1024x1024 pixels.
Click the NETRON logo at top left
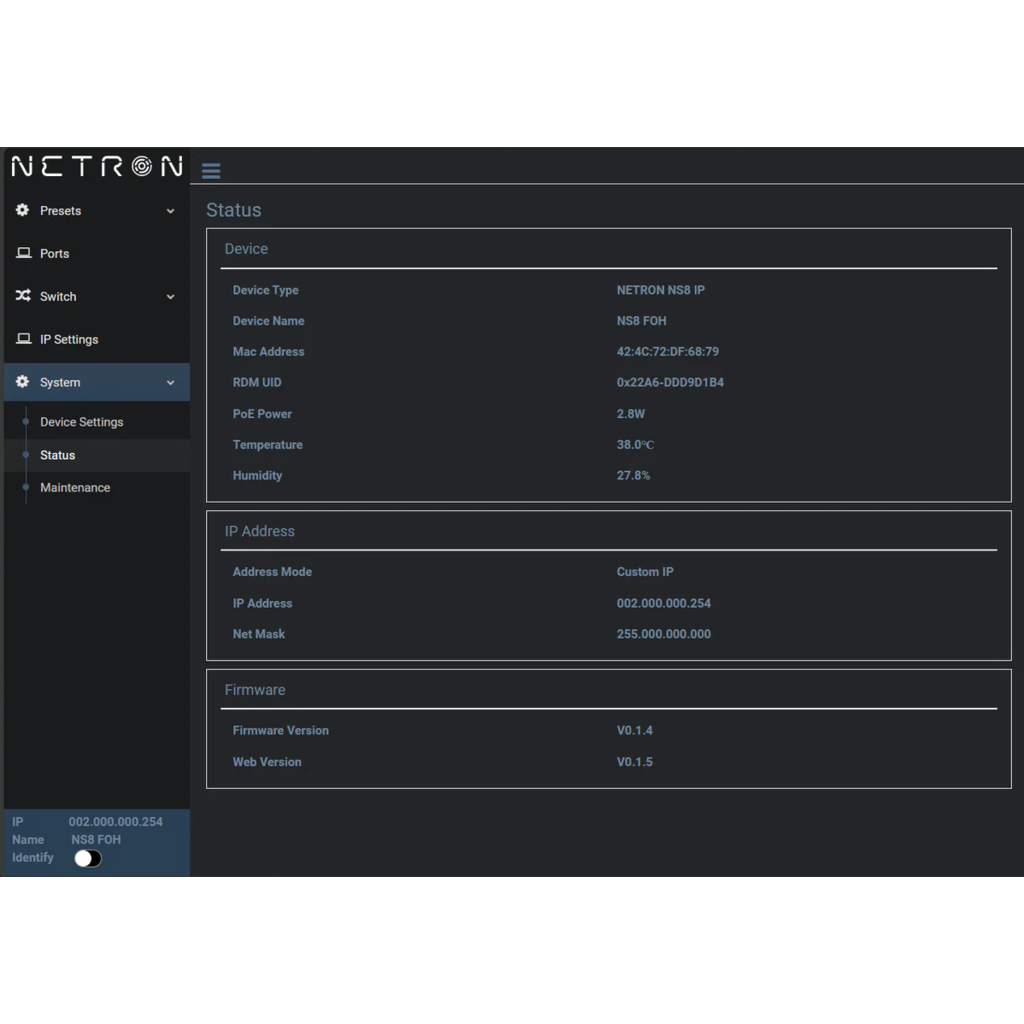pos(95,165)
